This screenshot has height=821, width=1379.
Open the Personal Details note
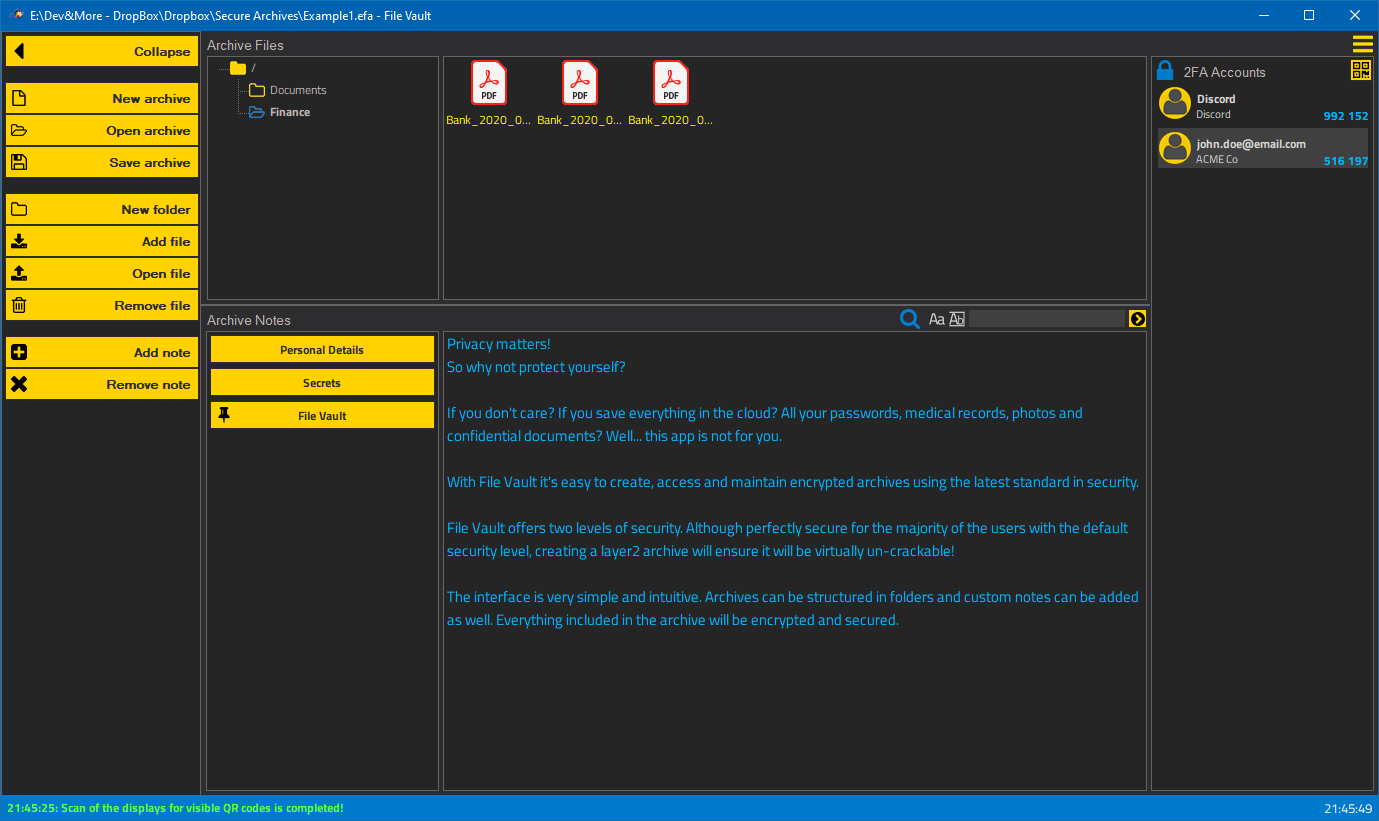pyautogui.click(x=322, y=349)
